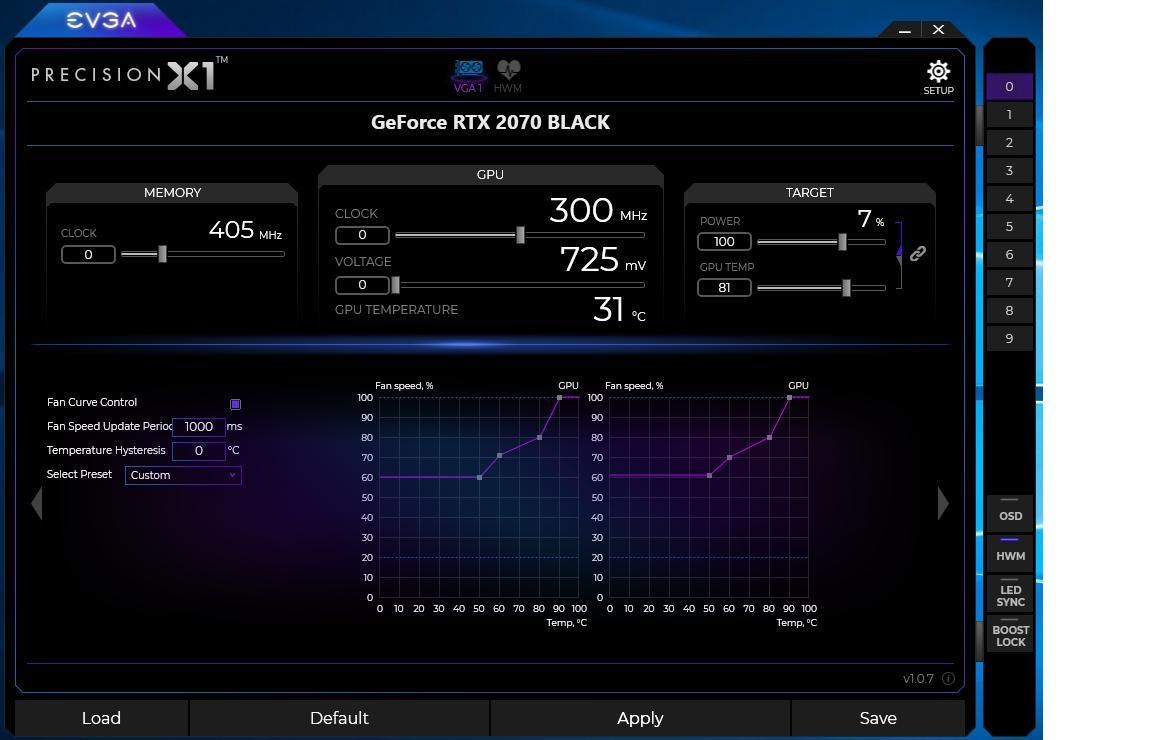Go to next panel with right arrow
Viewport: 1152px width, 740px height.
(942, 503)
